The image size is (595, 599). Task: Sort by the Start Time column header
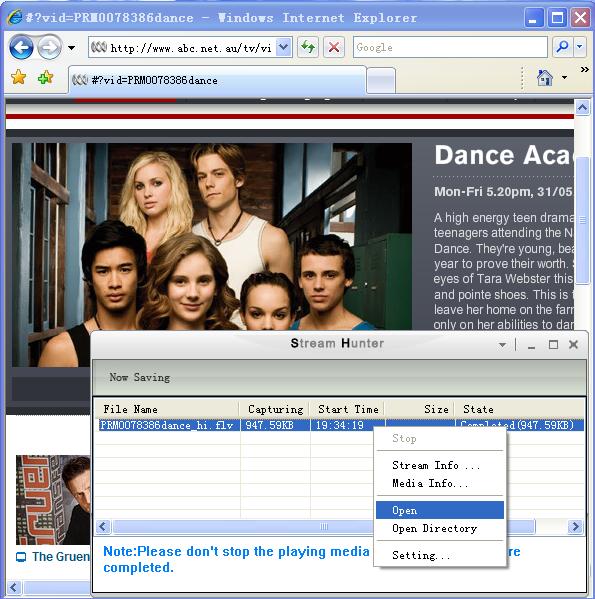click(347, 409)
